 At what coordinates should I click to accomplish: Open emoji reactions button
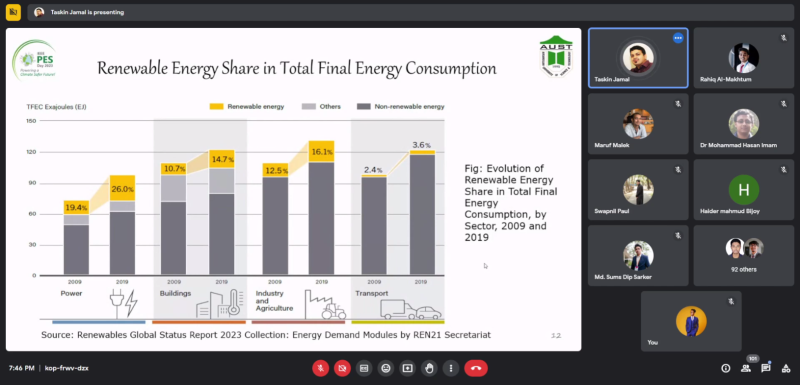pyautogui.click(x=386, y=368)
